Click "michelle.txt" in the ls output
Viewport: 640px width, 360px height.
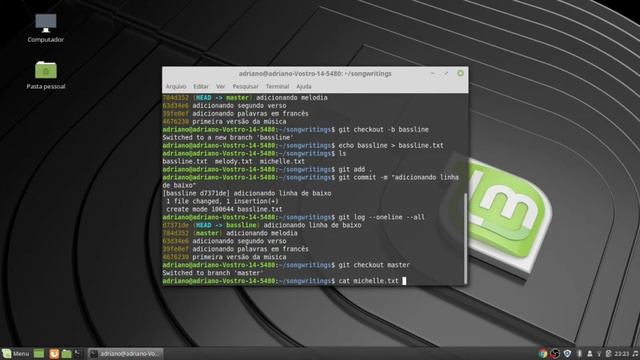coord(282,161)
